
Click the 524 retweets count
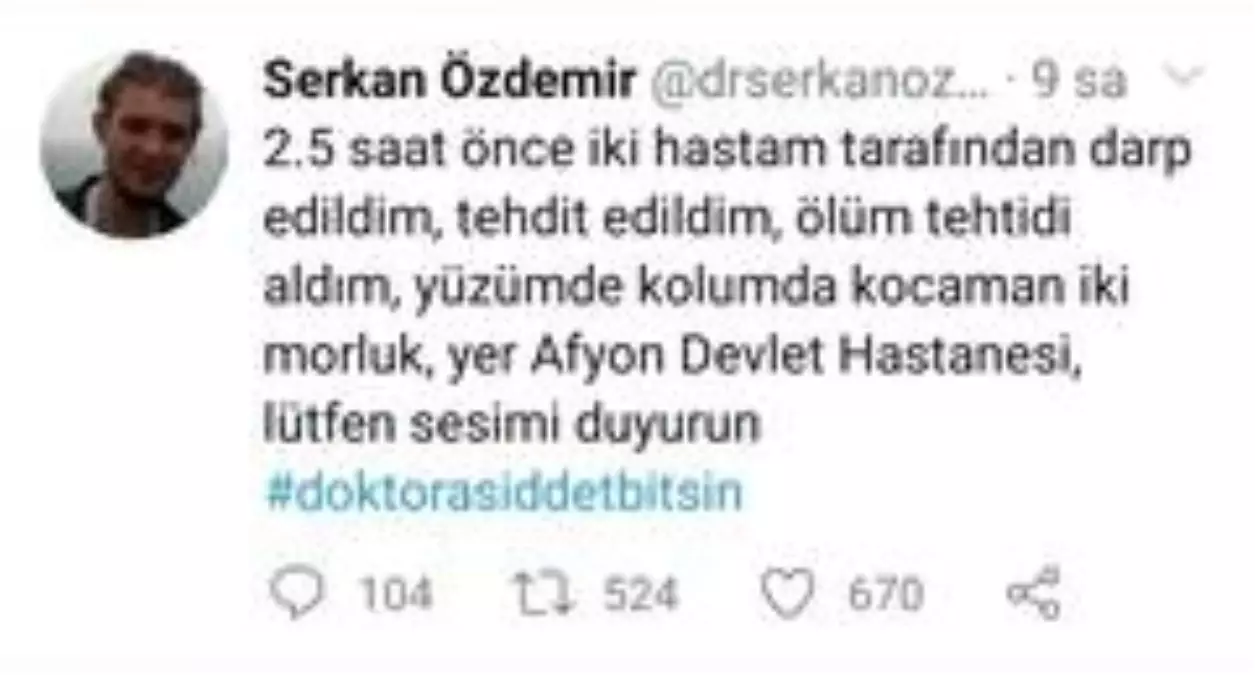coord(641,596)
